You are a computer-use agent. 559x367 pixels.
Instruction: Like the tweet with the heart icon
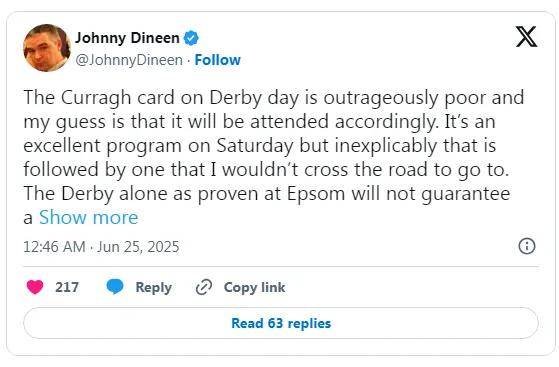(x=35, y=287)
